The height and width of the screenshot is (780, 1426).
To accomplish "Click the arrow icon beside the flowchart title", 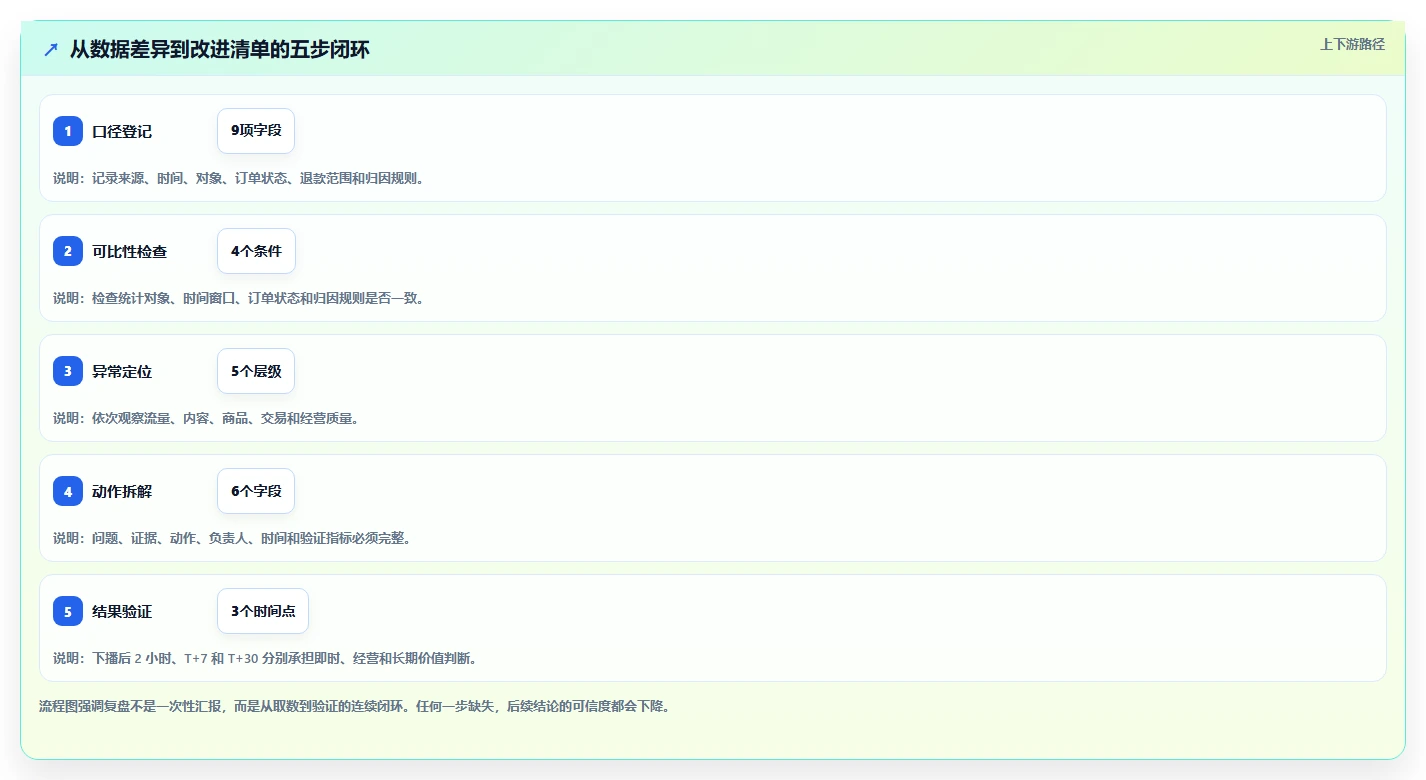I will click(51, 49).
